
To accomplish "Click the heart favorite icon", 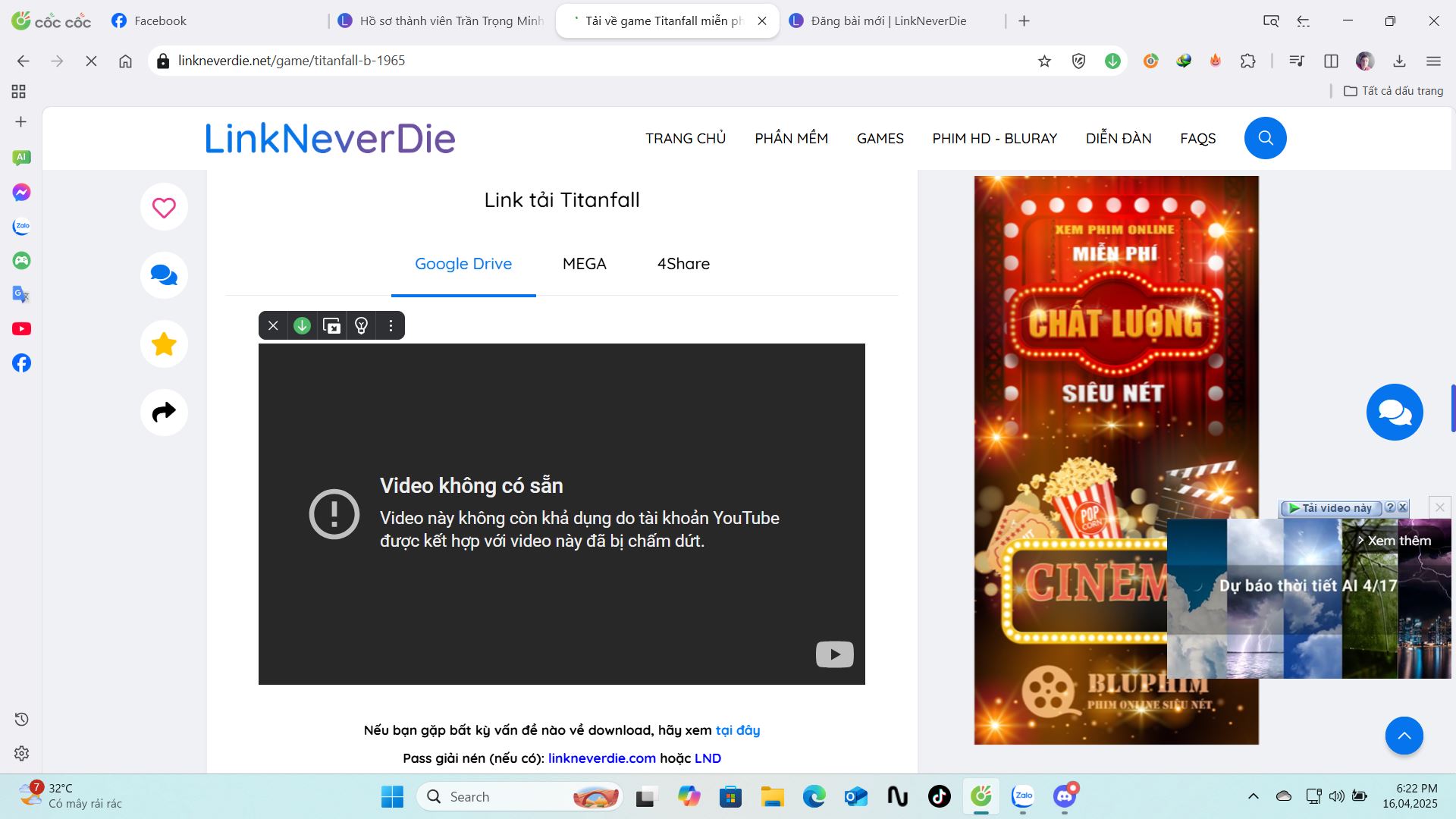I will 164,207.
